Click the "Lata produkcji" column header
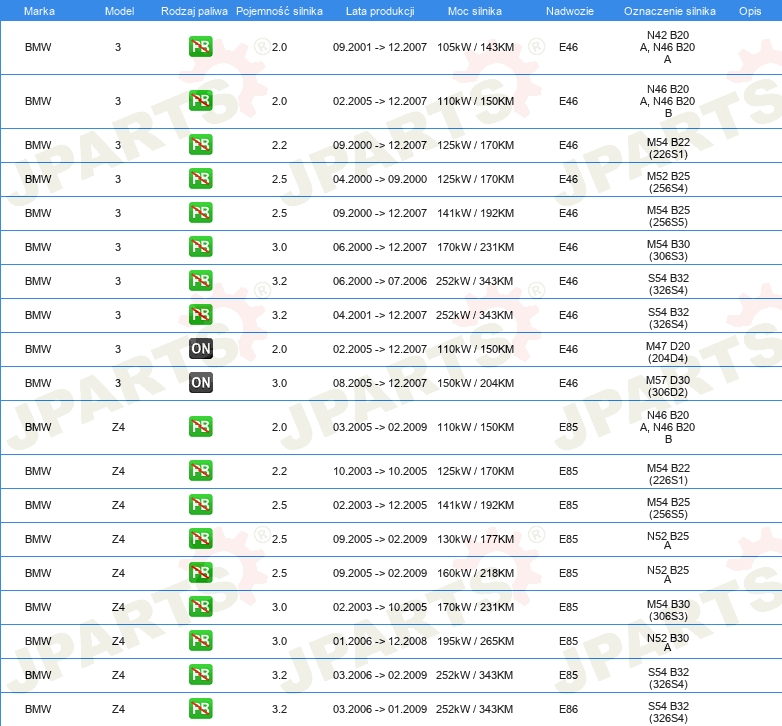Viewport: 782px width, 726px height. coord(379,10)
